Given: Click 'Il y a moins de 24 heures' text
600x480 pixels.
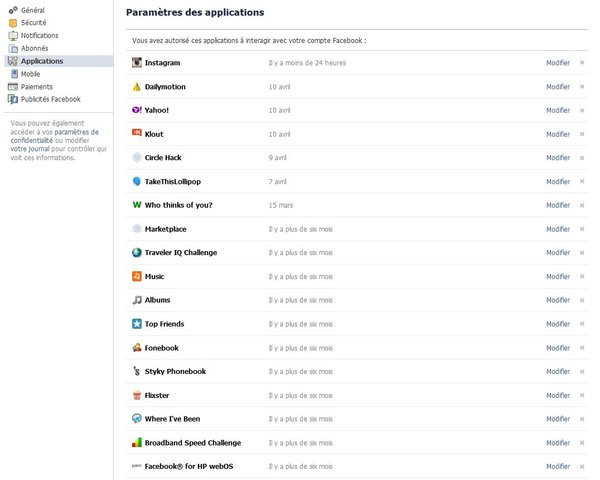Looking at the screenshot, I should (x=307, y=63).
